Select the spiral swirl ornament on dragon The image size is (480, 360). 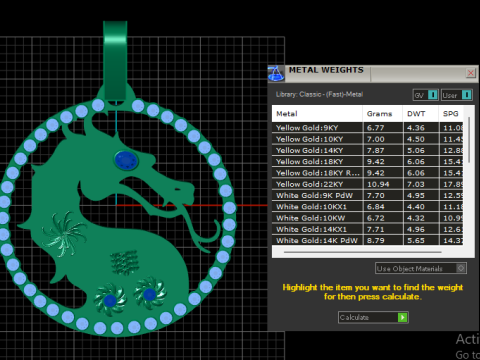[63, 233]
